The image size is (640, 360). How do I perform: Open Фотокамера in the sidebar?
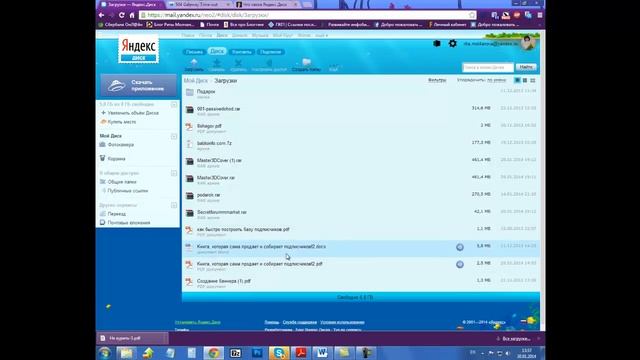(121, 145)
